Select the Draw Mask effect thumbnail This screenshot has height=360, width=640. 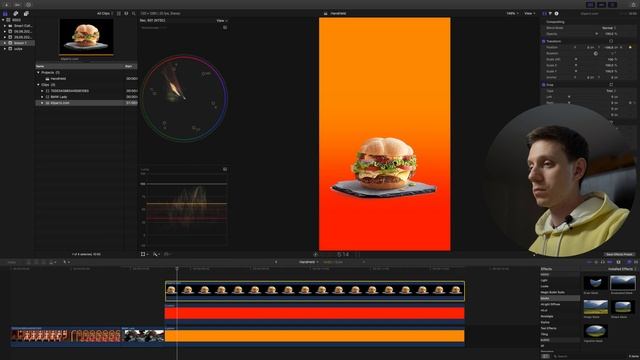pos(595,283)
